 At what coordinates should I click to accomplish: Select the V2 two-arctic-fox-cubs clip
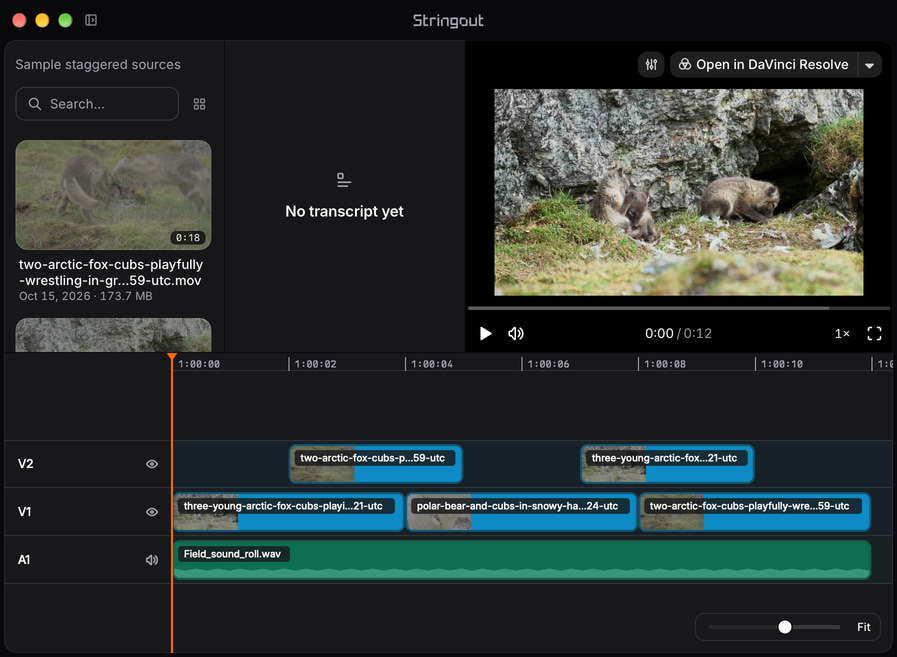(376, 464)
